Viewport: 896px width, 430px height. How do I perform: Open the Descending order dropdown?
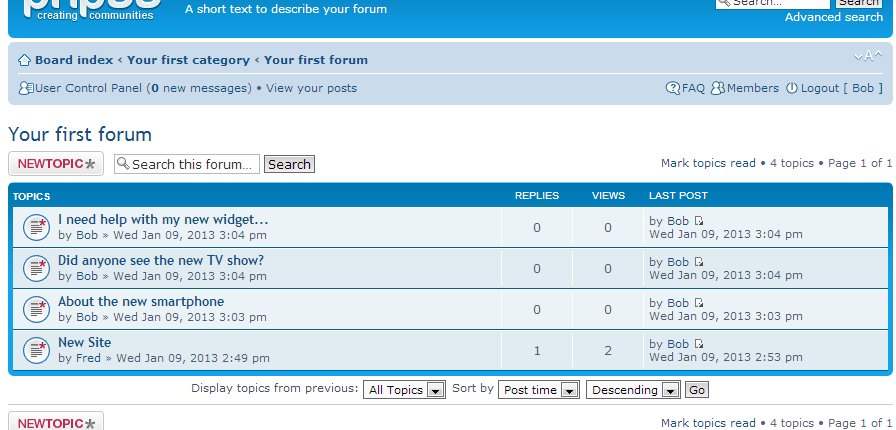coord(633,390)
